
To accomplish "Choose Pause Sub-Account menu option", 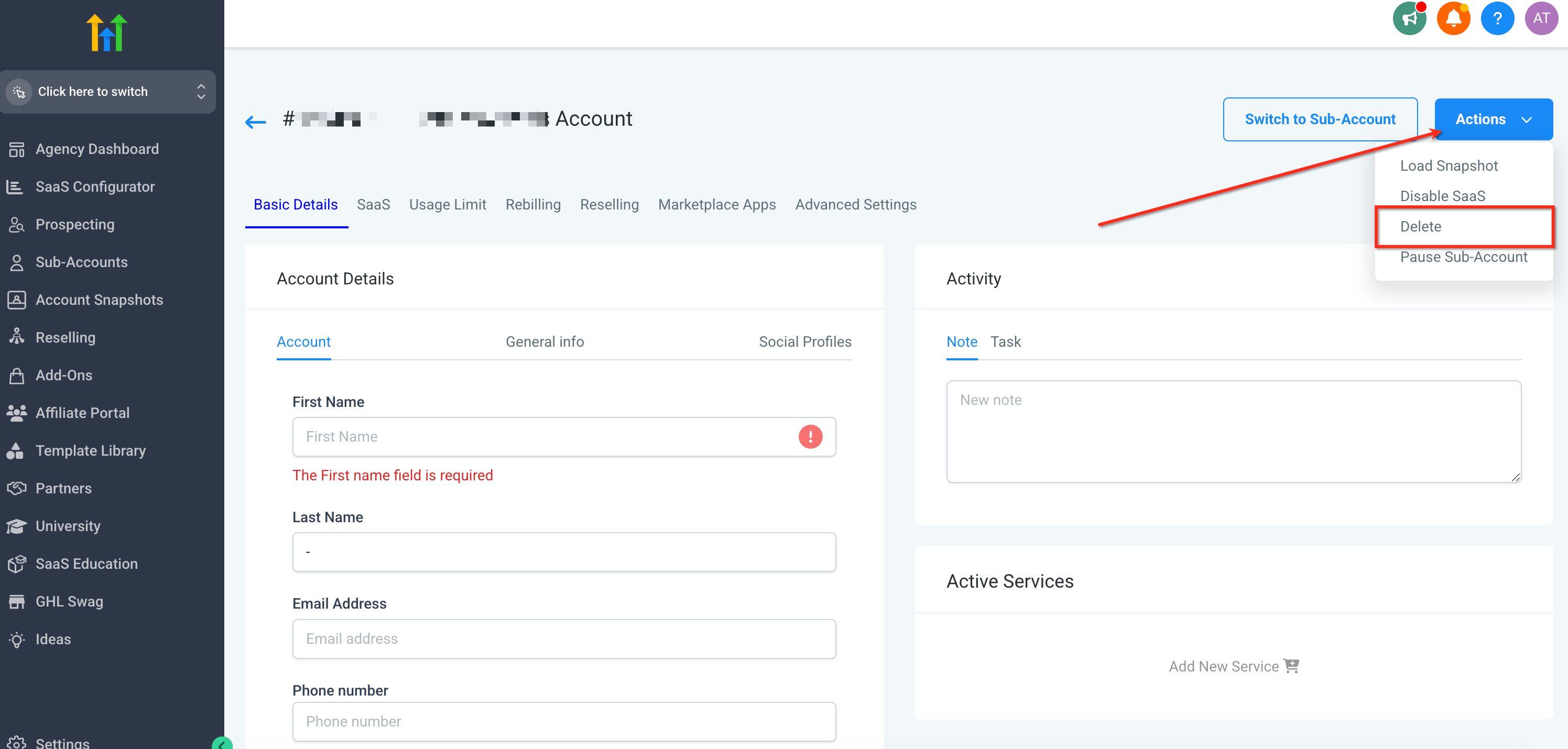I will coord(1463,257).
